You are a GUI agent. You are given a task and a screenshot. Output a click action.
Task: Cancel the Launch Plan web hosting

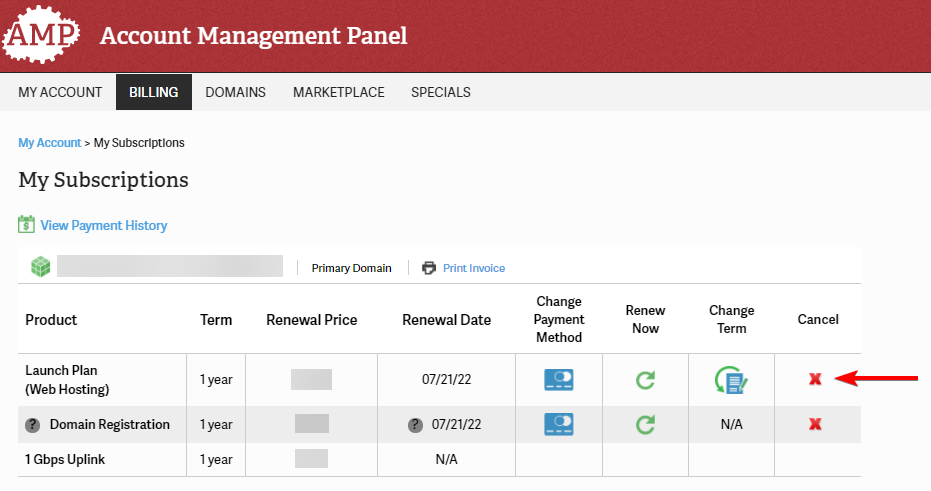[x=815, y=379]
